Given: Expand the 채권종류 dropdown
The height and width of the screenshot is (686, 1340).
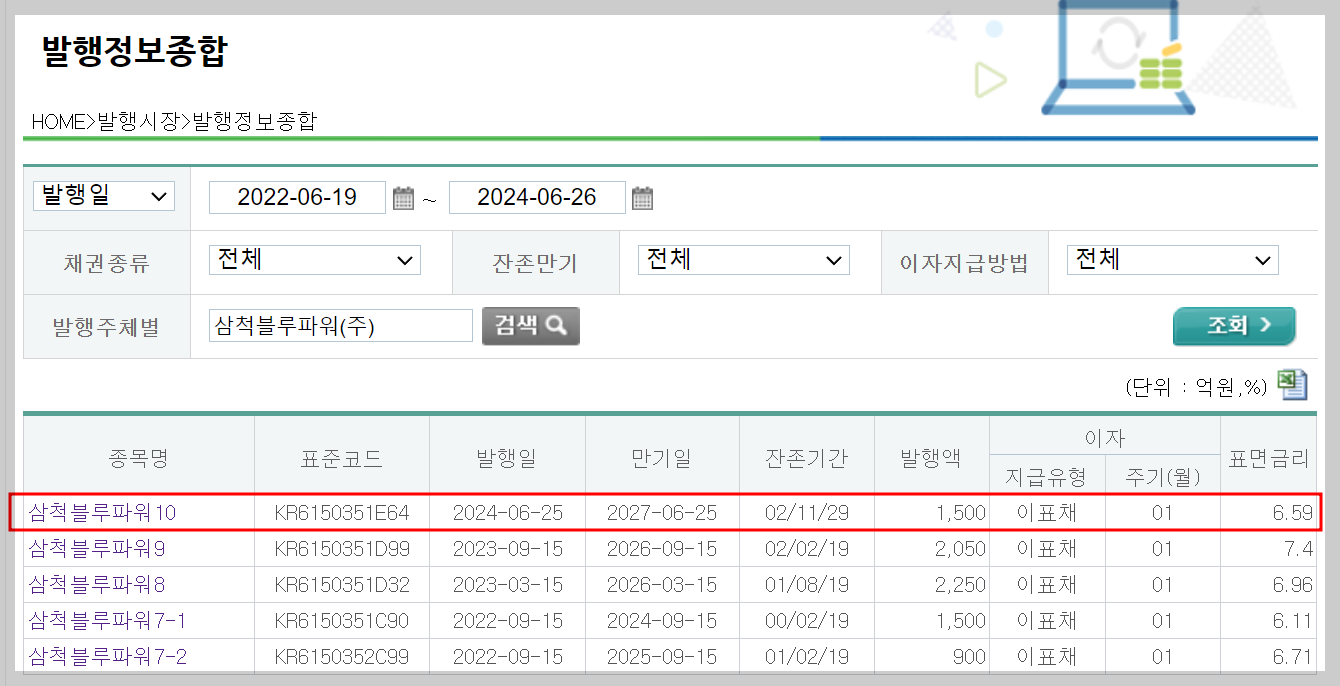Looking at the screenshot, I should (315, 260).
